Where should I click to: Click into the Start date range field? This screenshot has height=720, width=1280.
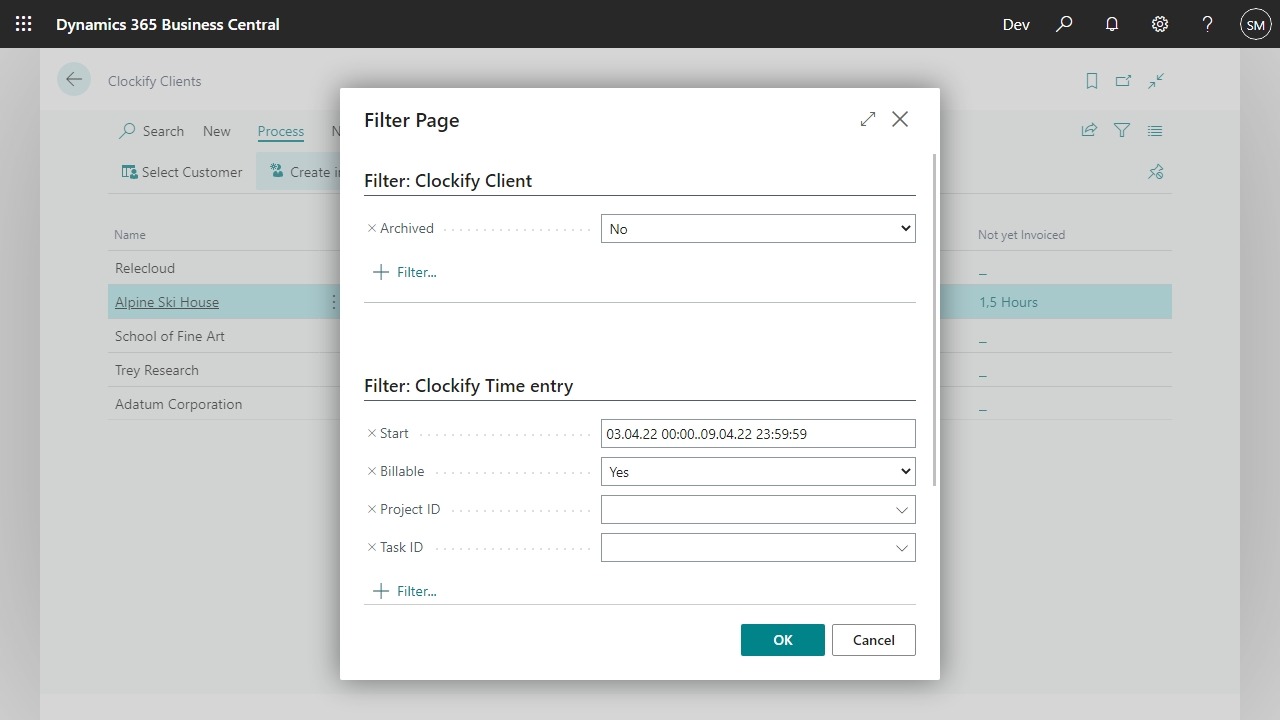point(757,434)
